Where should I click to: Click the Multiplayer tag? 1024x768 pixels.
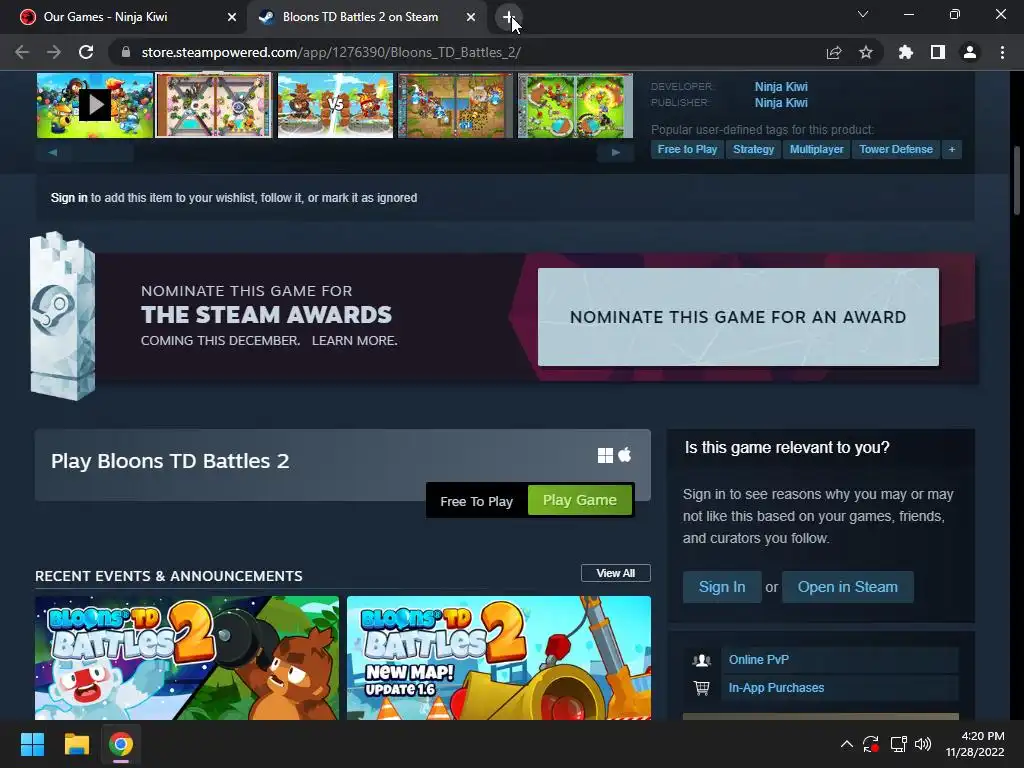816,150
